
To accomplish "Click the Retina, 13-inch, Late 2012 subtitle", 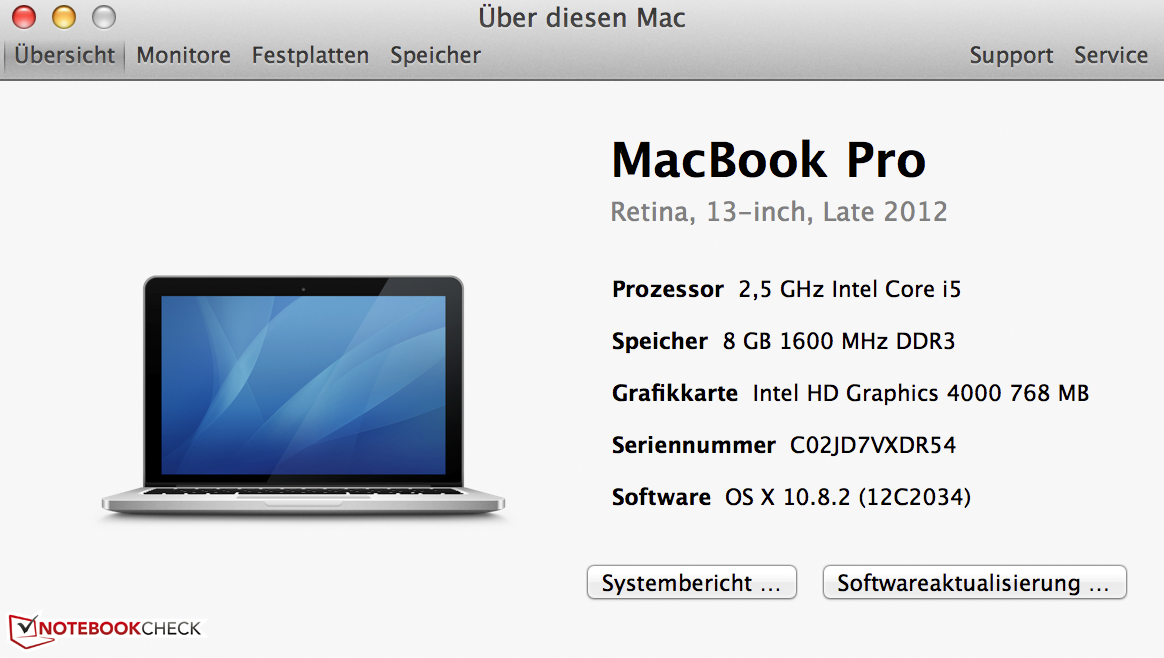I will (779, 212).
